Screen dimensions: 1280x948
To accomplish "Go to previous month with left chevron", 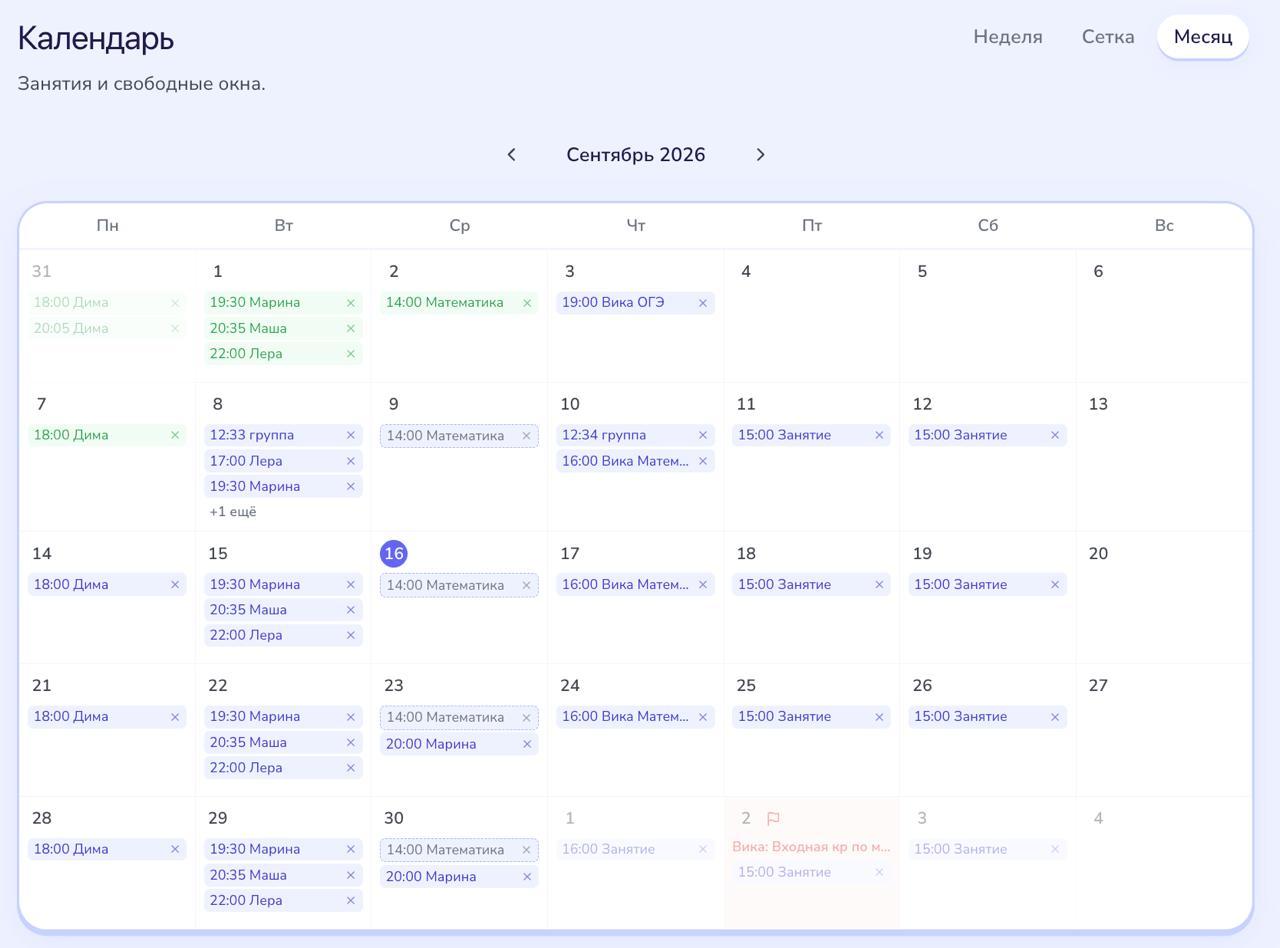I will [512, 155].
